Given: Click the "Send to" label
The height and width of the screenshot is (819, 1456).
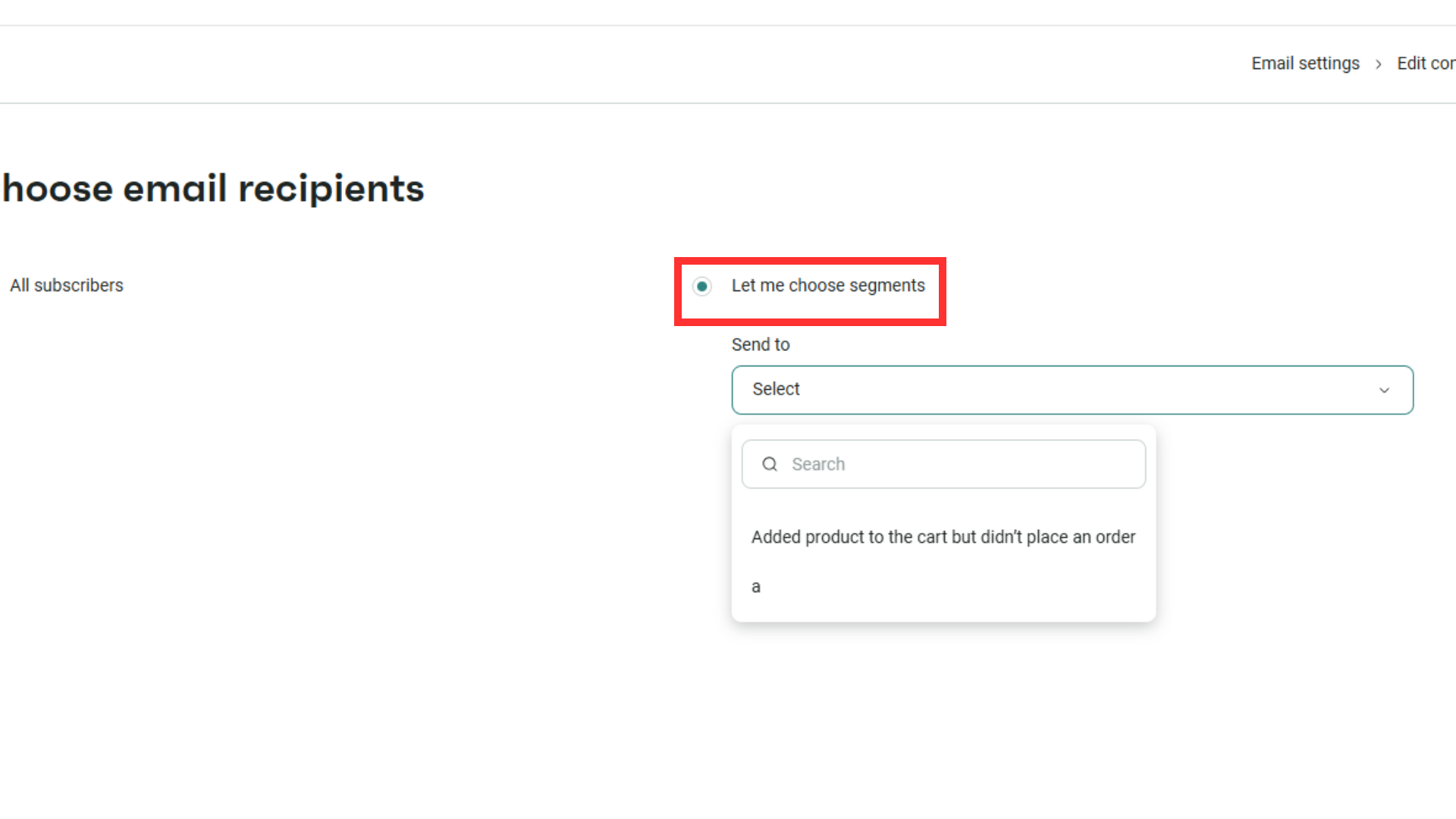Looking at the screenshot, I should 761,345.
